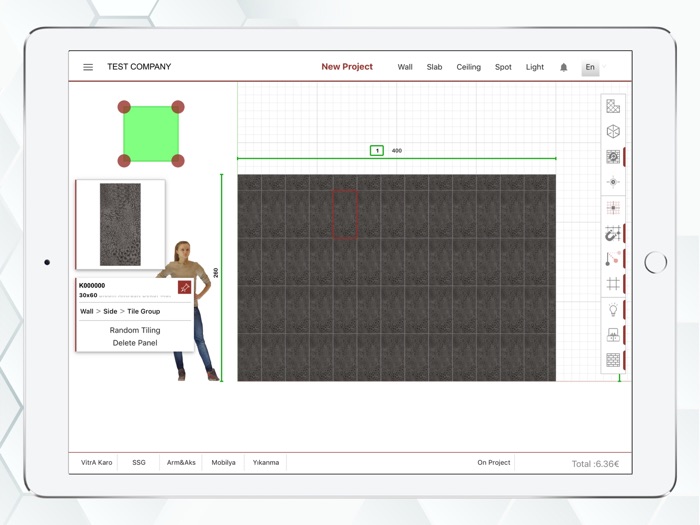Click the pin icon on tile panel
Image resolution: width=700 pixels, height=525 pixels.
pyautogui.click(x=184, y=288)
